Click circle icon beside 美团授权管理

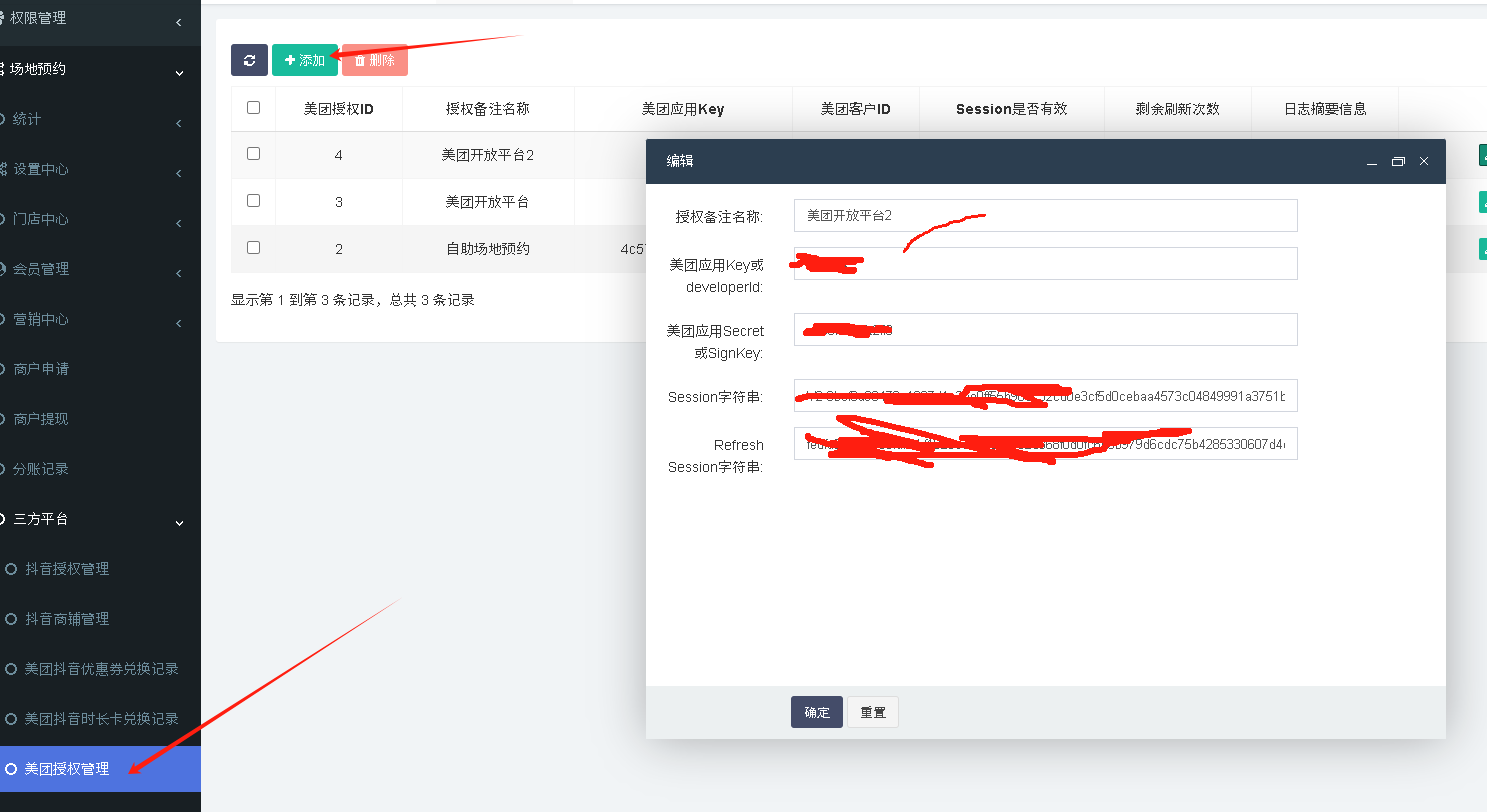[11, 769]
